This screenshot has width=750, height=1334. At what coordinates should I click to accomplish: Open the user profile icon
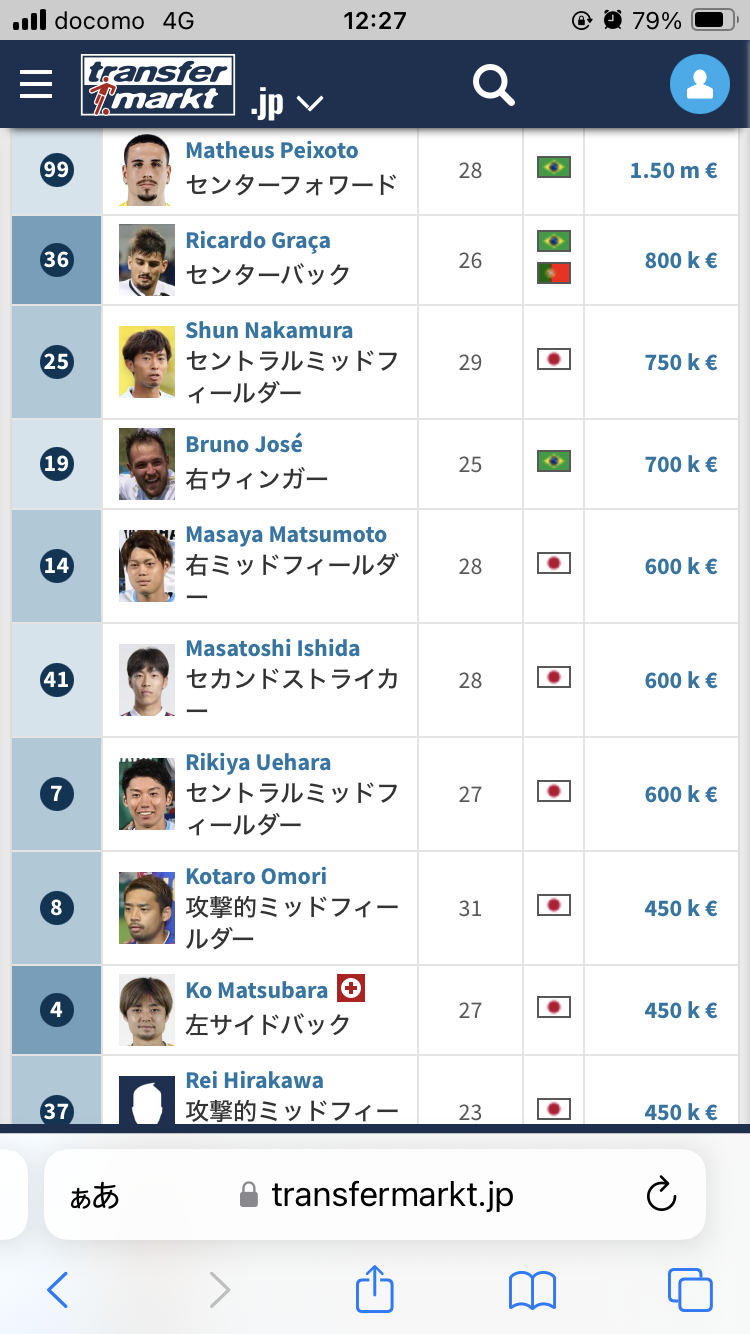[x=700, y=84]
